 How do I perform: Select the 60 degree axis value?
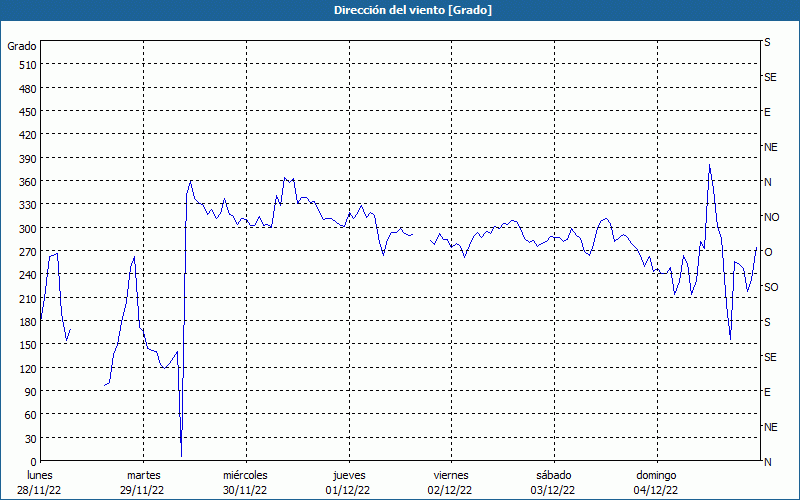31,415
